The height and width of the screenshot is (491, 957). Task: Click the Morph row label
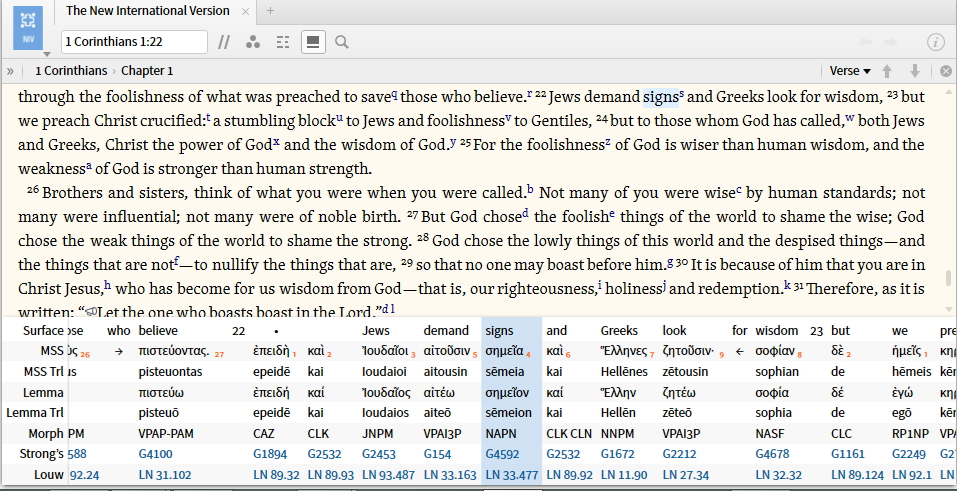(x=46, y=434)
